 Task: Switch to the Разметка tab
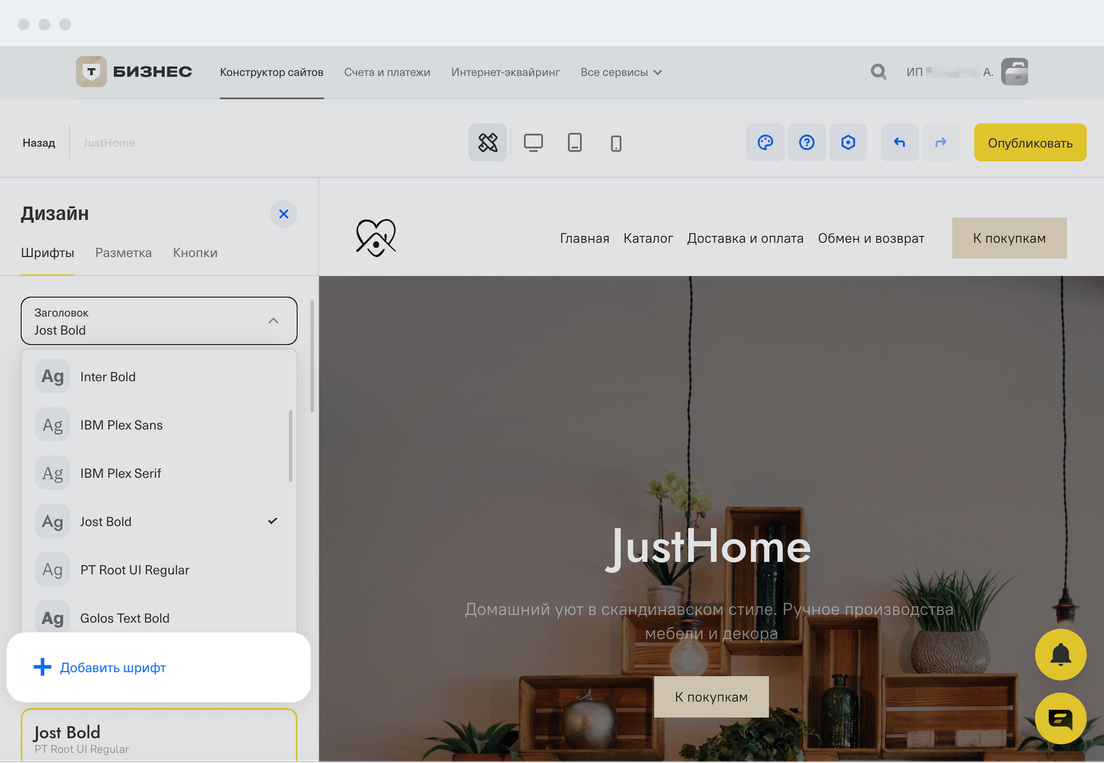123,253
